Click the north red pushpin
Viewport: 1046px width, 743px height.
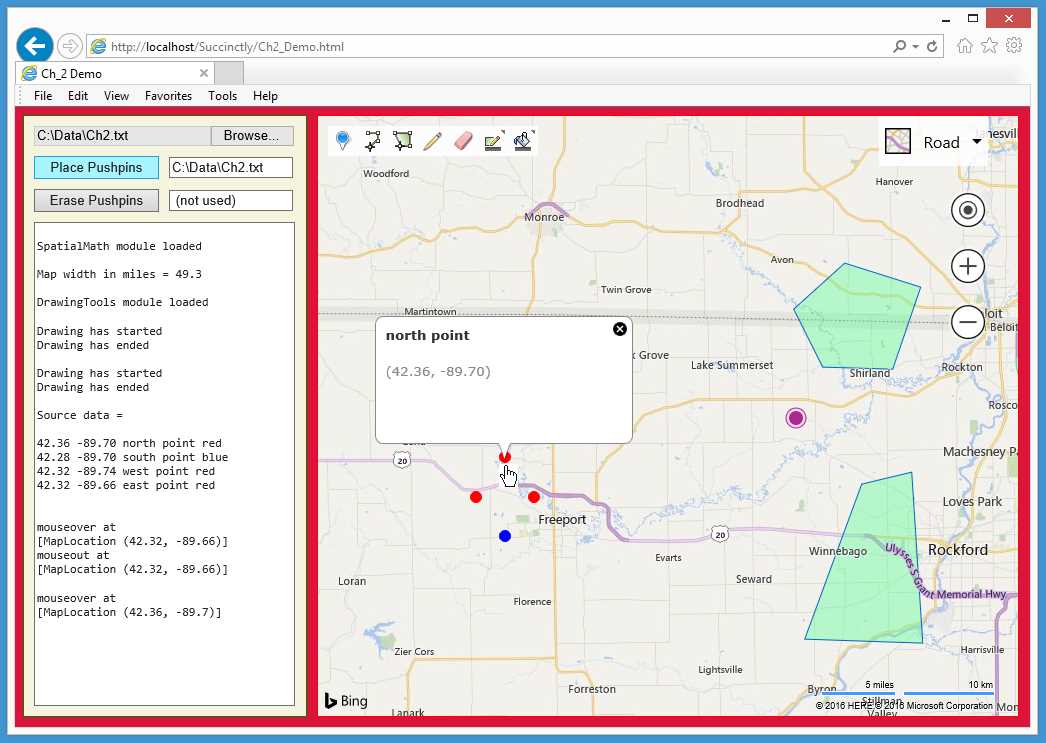click(x=504, y=457)
